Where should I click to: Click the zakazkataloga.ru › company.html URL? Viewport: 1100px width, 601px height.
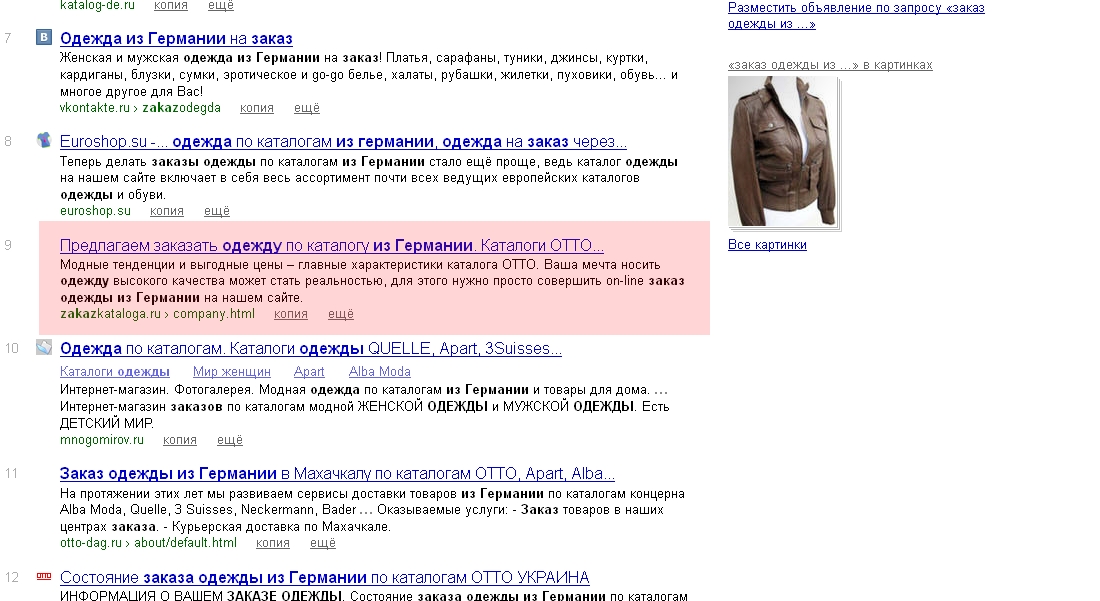[x=157, y=314]
